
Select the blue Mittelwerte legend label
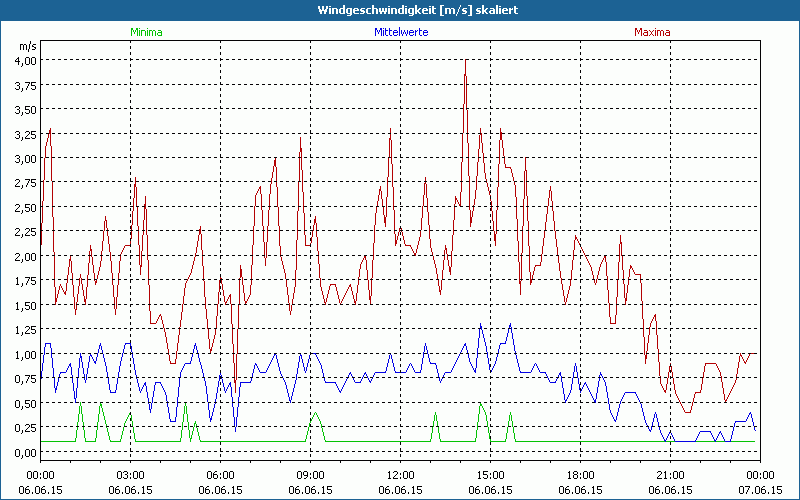point(400,32)
